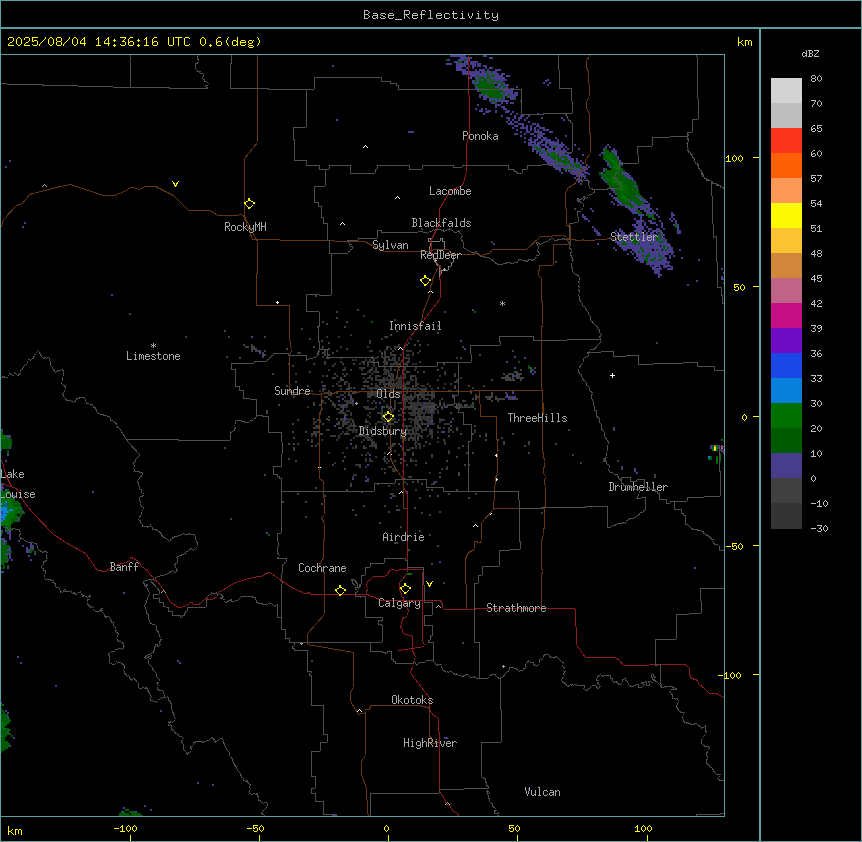Click the green radar echo north of Stettler
Screen dimensions: 862x842
pos(621,180)
